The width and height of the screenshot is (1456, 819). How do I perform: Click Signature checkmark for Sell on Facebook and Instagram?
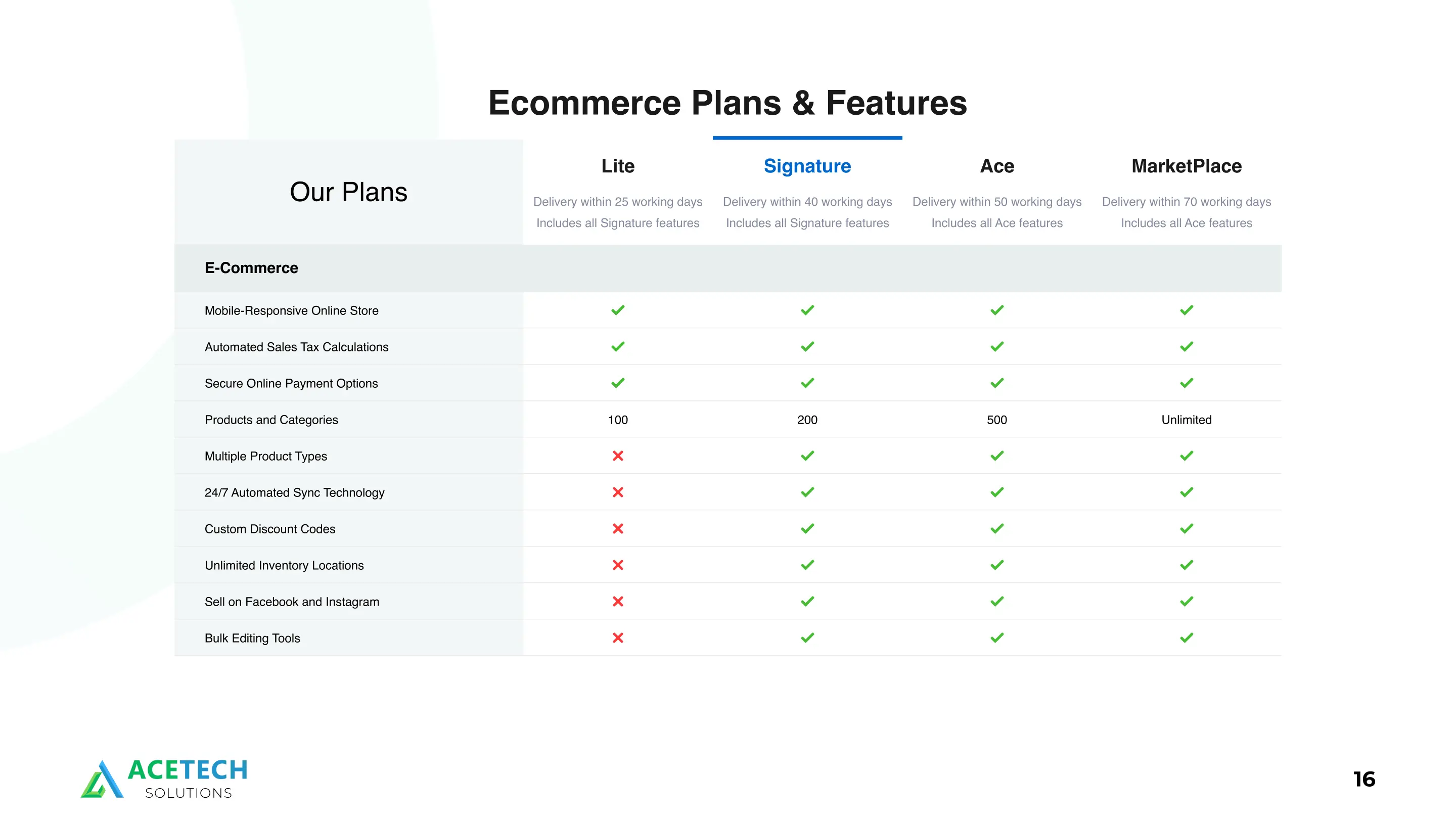pyautogui.click(x=807, y=602)
